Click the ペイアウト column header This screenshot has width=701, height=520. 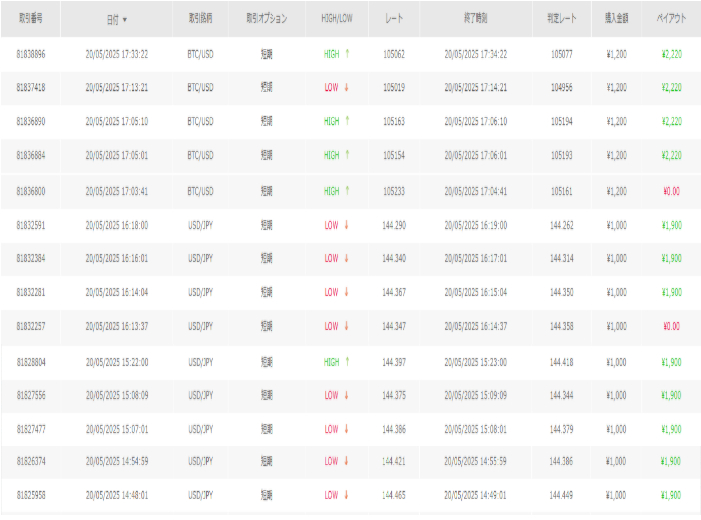pyautogui.click(x=671, y=18)
